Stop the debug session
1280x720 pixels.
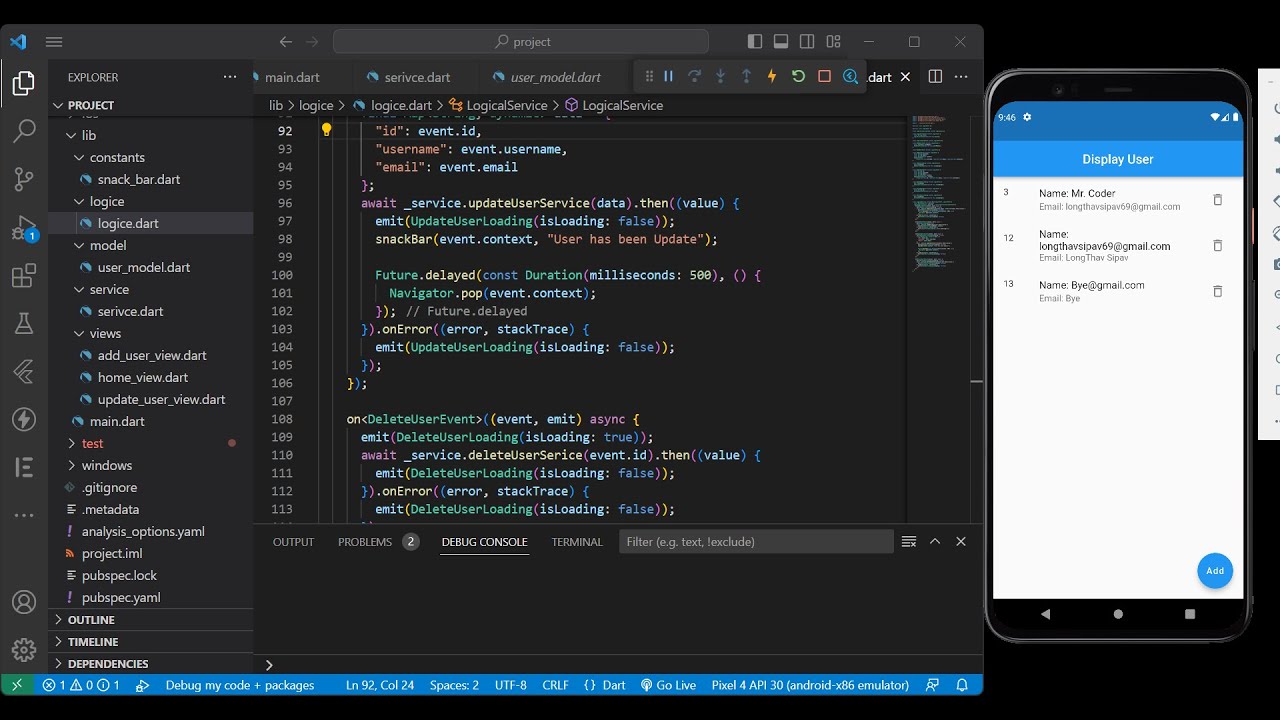click(824, 76)
